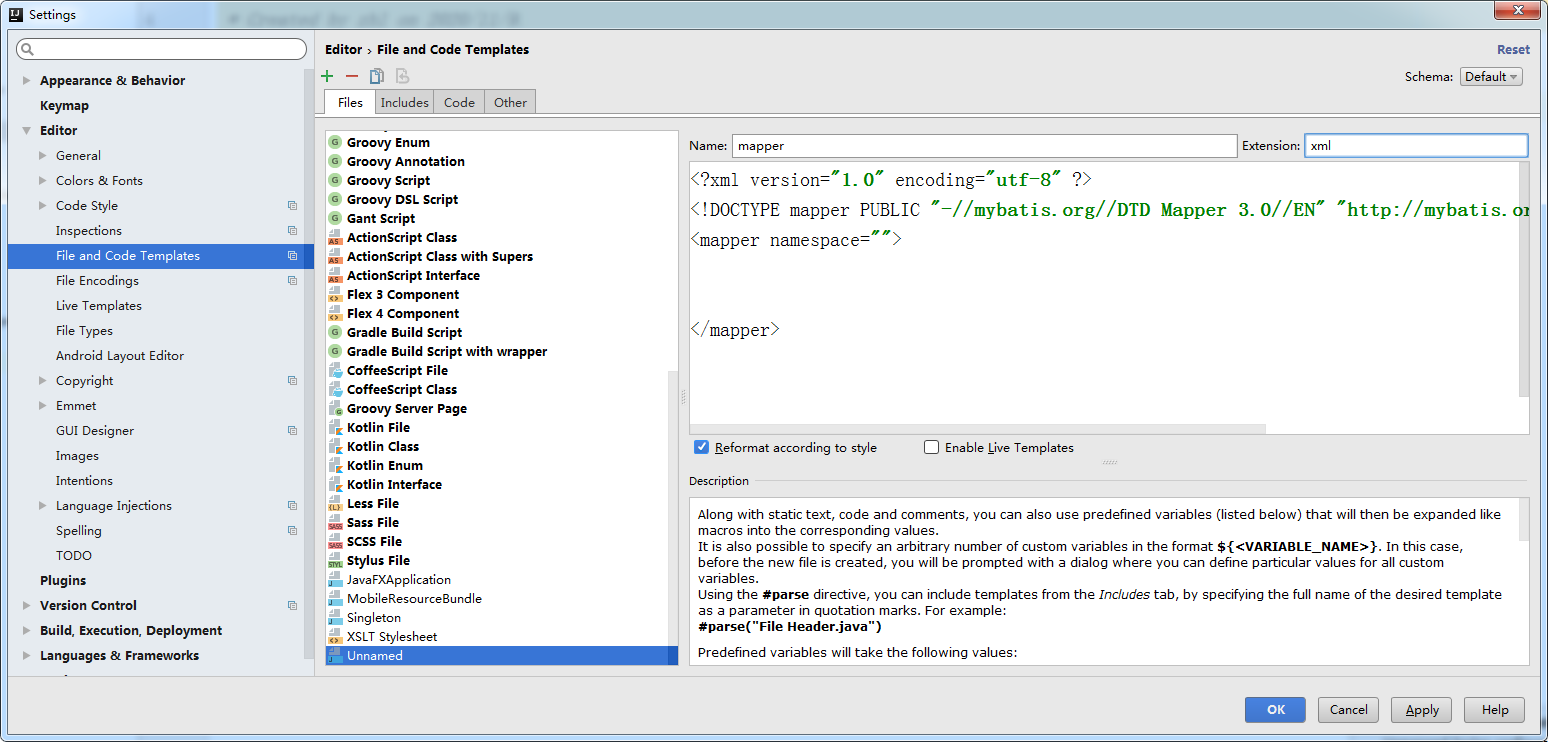Switch to the Includes tab

point(404,101)
